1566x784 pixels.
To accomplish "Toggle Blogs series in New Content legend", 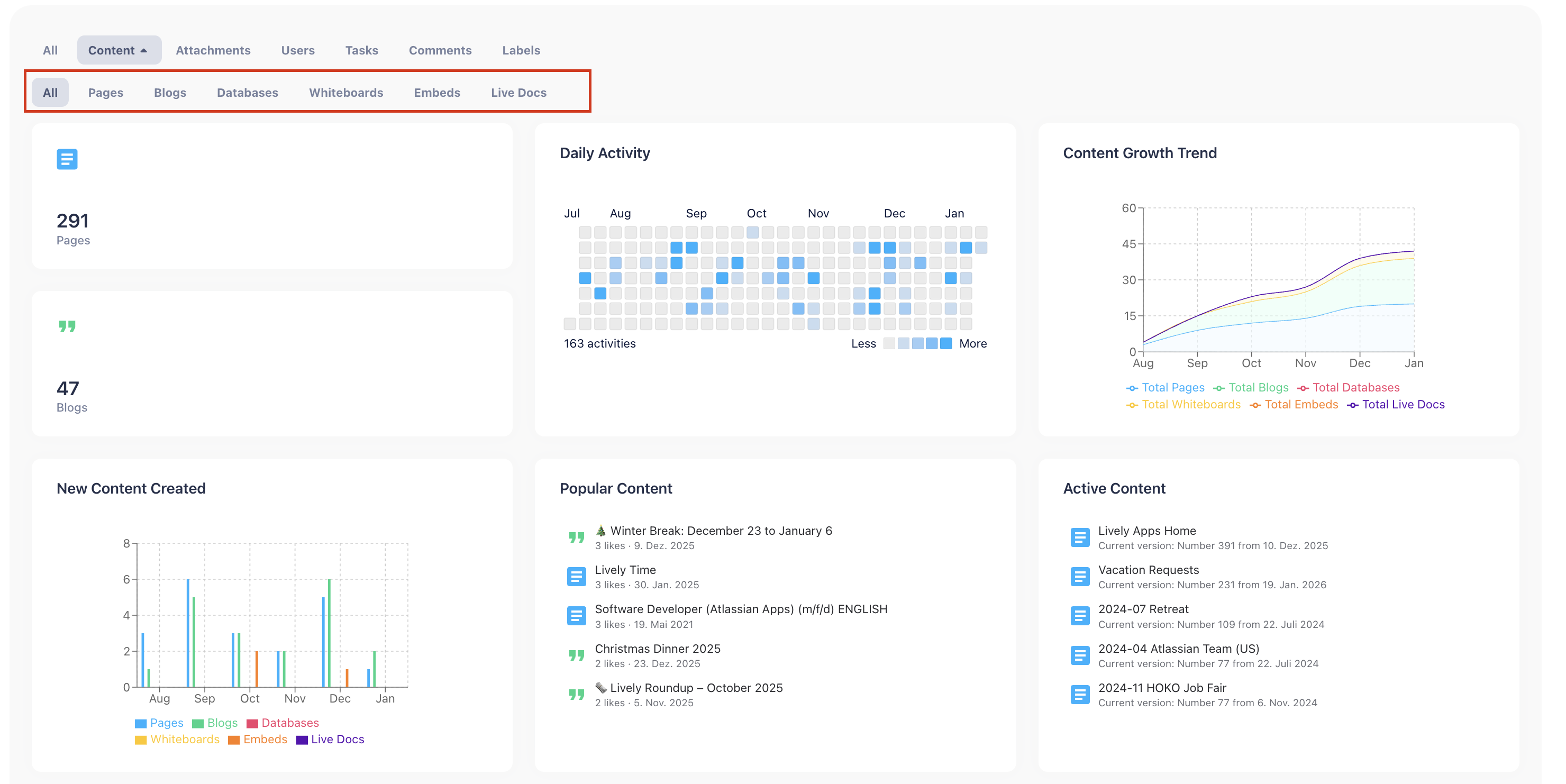I will [215, 723].
